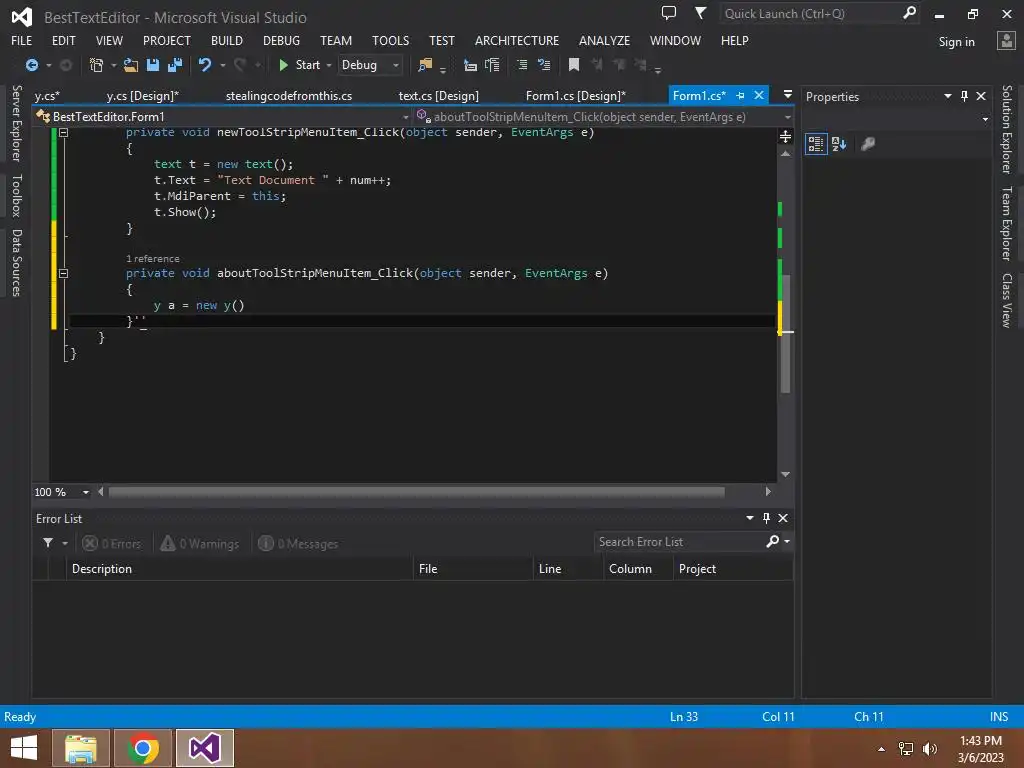Toggle Categorized view in Properties panel
The width and height of the screenshot is (1024, 768).
[816, 144]
